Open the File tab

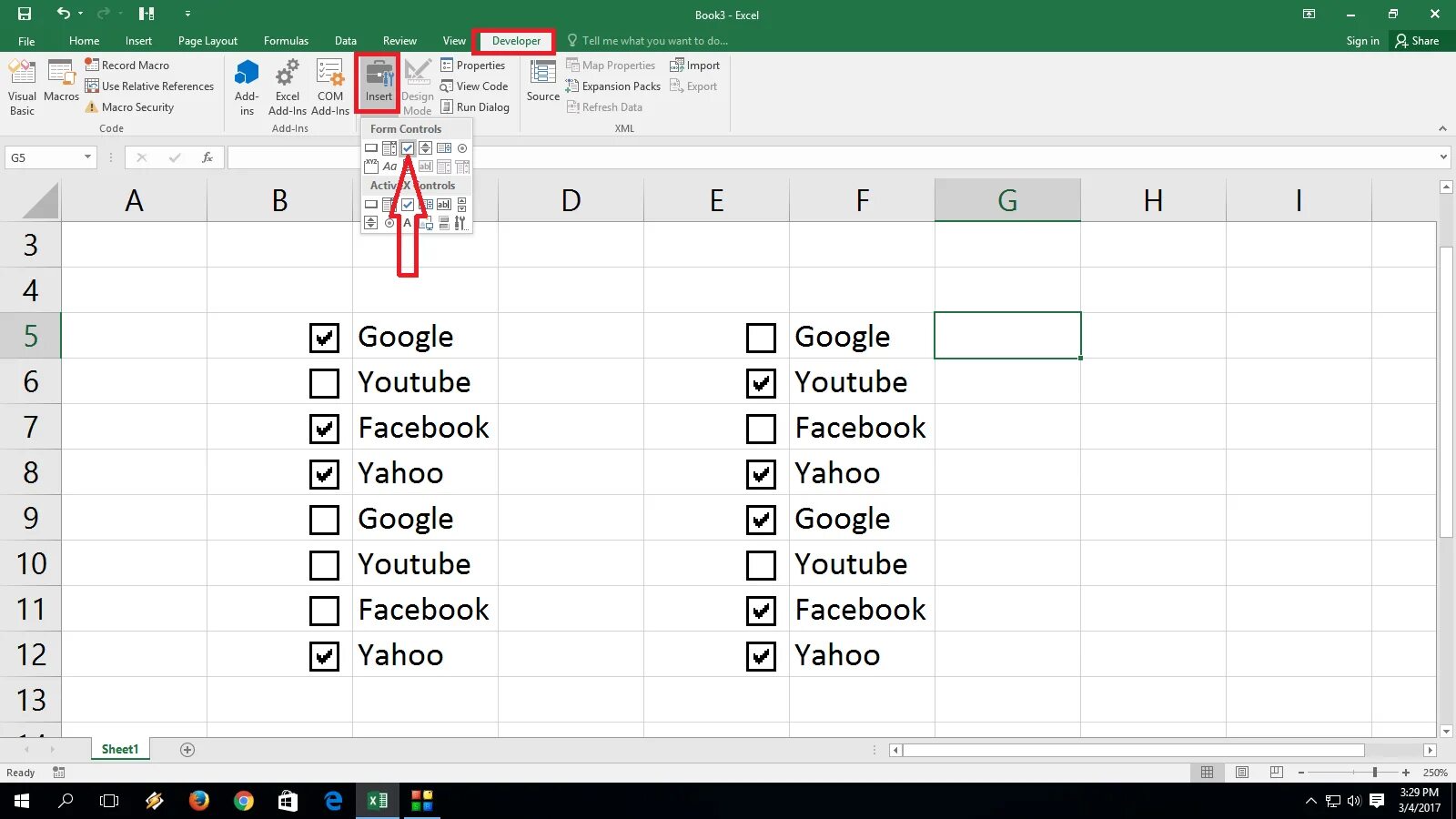click(26, 41)
